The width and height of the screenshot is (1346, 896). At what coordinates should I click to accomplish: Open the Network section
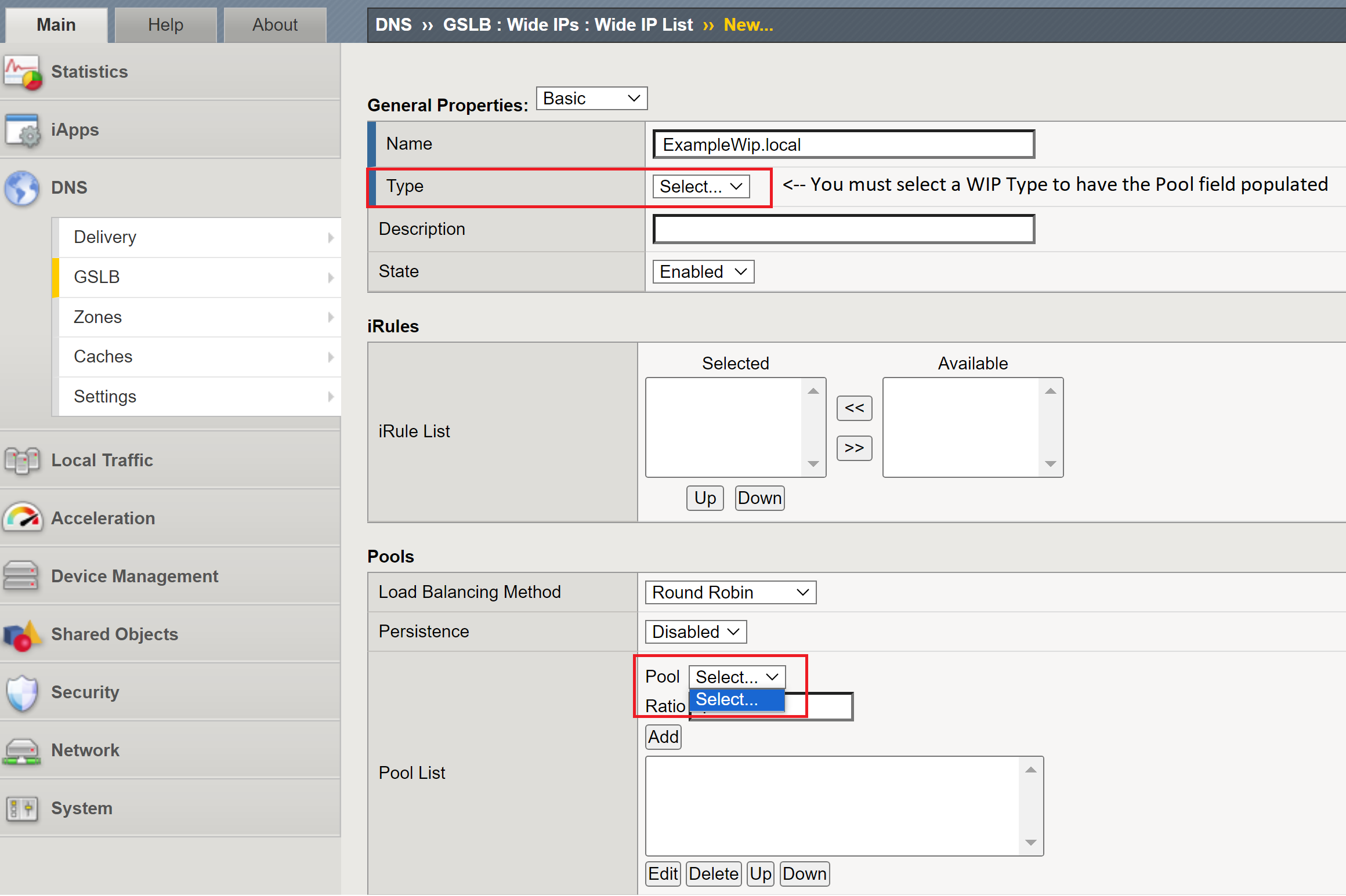pyautogui.click(x=85, y=750)
